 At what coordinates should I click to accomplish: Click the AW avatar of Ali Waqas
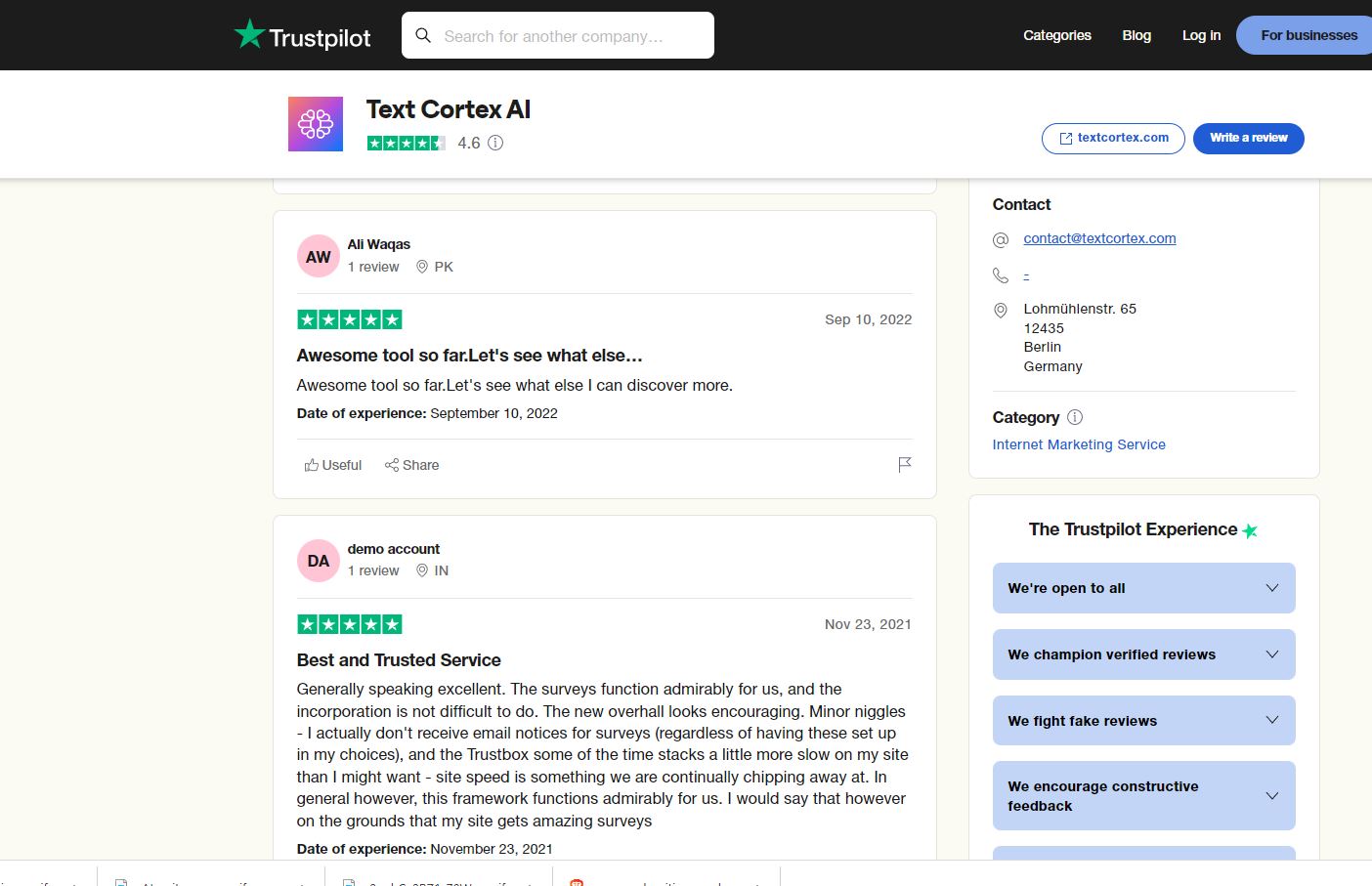coord(319,257)
